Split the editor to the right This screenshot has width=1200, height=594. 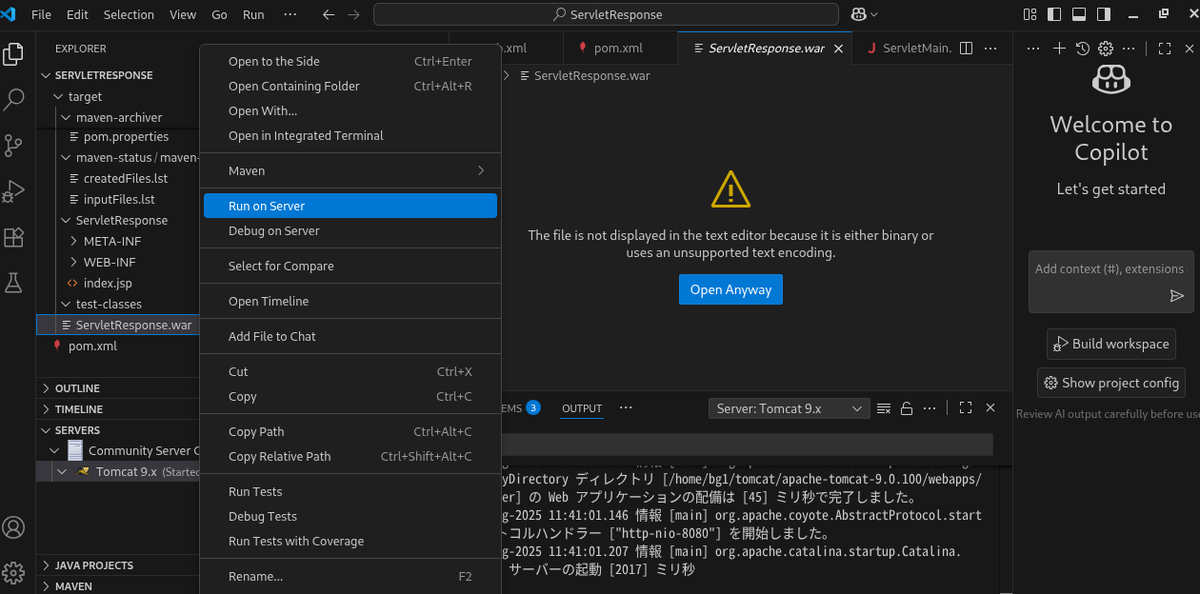(x=966, y=48)
